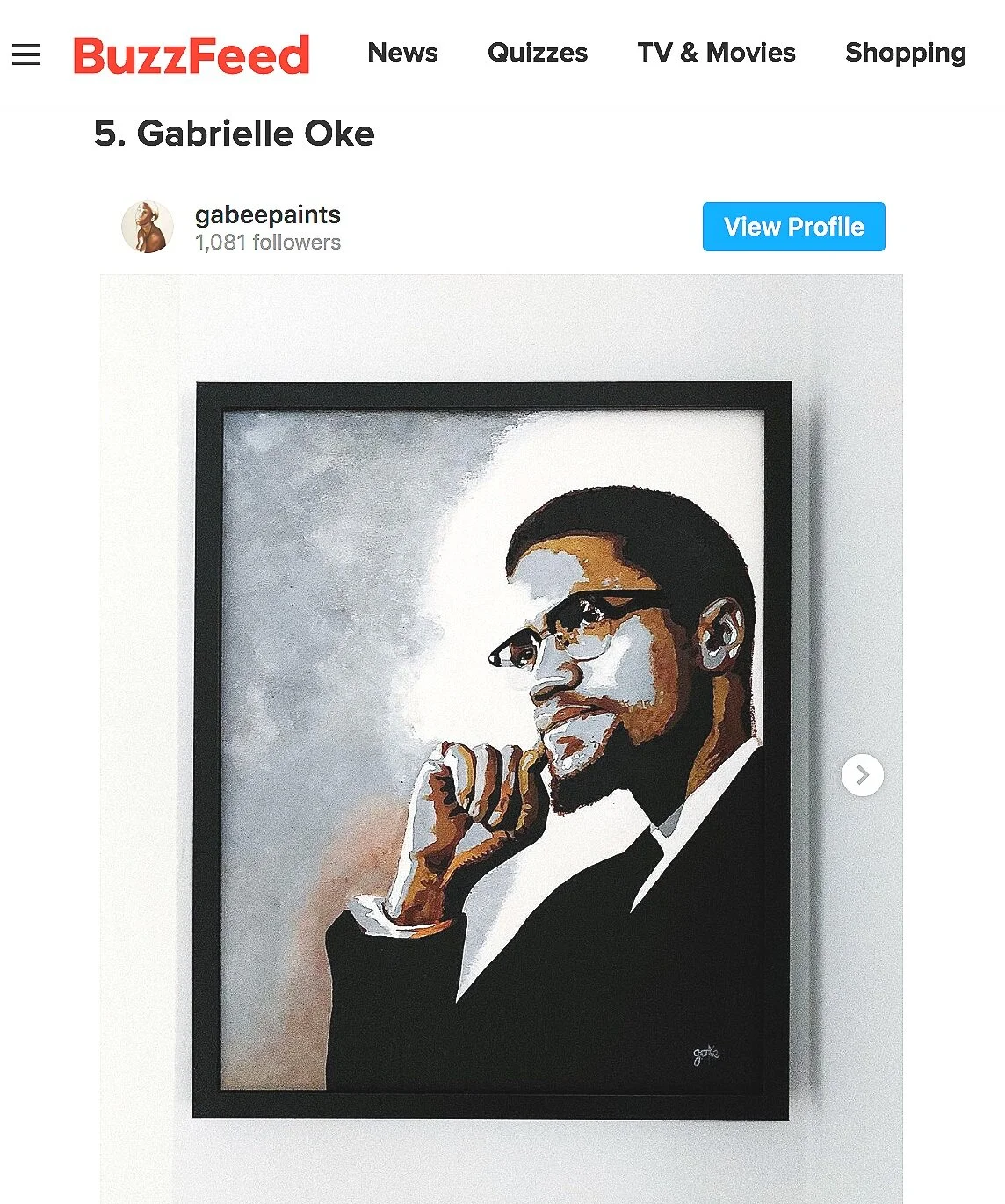Image resolution: width=1005 pixels, height=1204 pixels.
Task: Click the black frame top edge
Action: coord(492,395)
